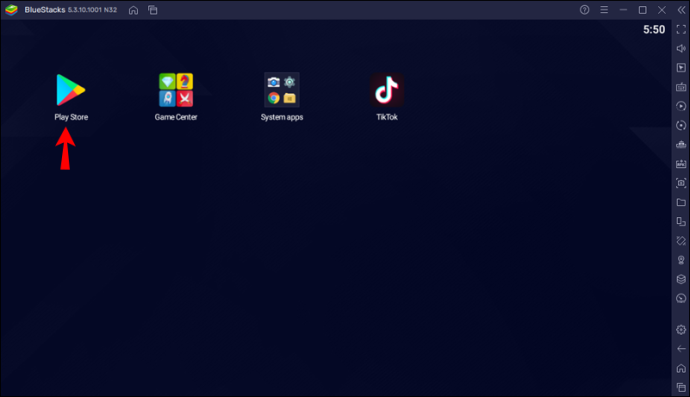This screenshot has height=397, width=690.
Task: Open the help question mark icon
Action: 584,10
